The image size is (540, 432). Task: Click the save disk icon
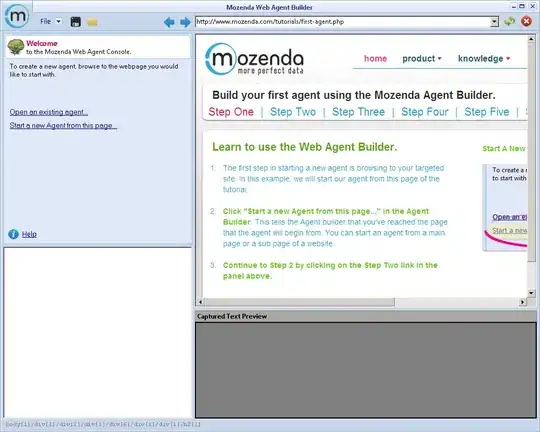[75, 22]
